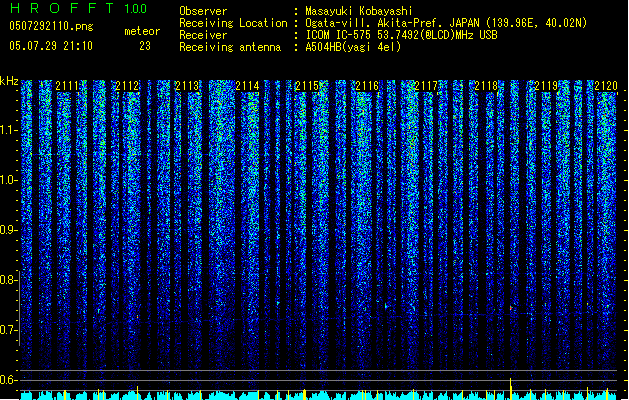Click the observer name Masayuki Kobayashi

click(359, 11)
